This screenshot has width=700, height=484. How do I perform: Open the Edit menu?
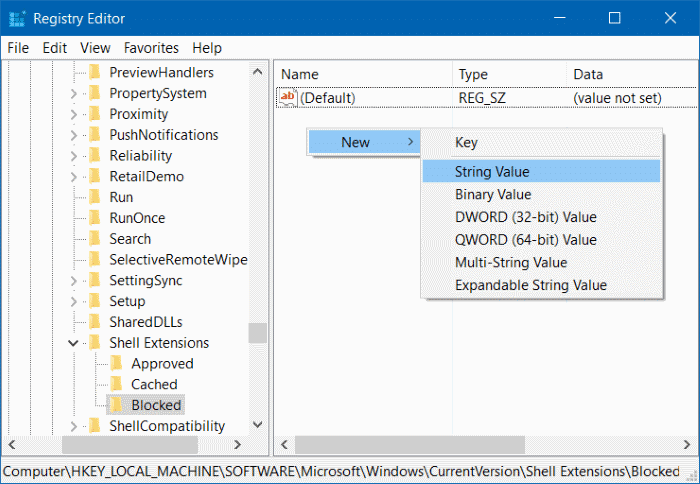(x=54, y=48)
